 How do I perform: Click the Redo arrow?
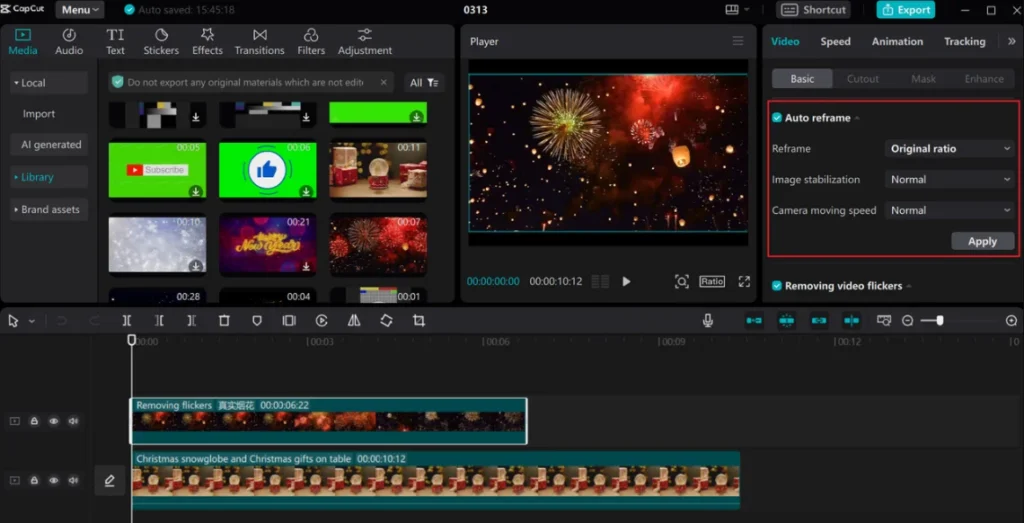tap(94, 321)
